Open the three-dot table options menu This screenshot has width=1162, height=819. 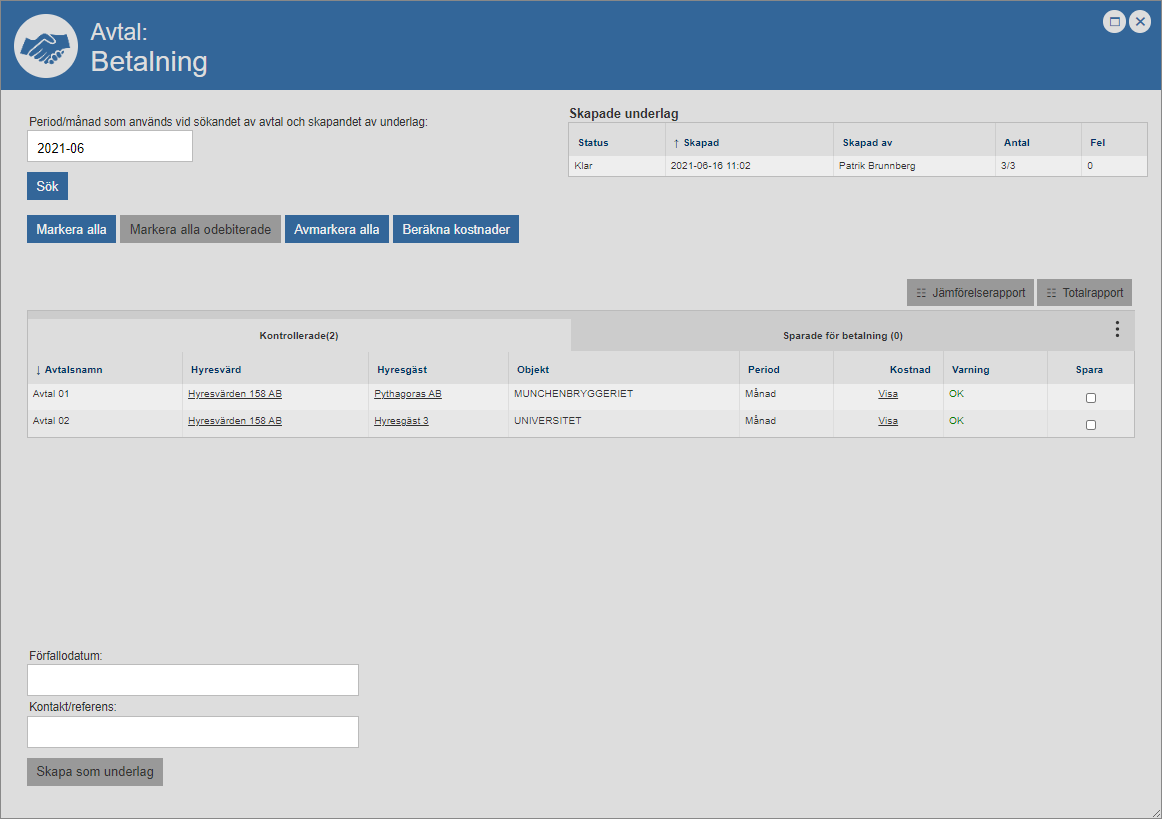(x=1117, y=329)
